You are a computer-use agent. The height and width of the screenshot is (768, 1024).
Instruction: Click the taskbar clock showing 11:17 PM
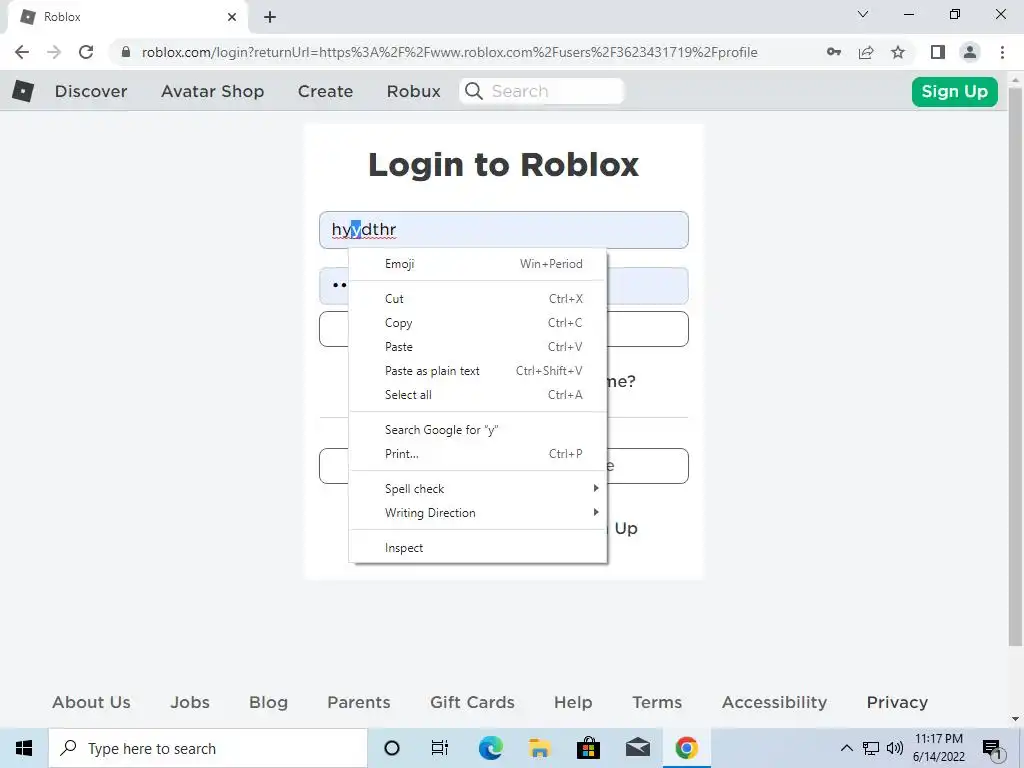pyautogui.click(x=938, y=748)
